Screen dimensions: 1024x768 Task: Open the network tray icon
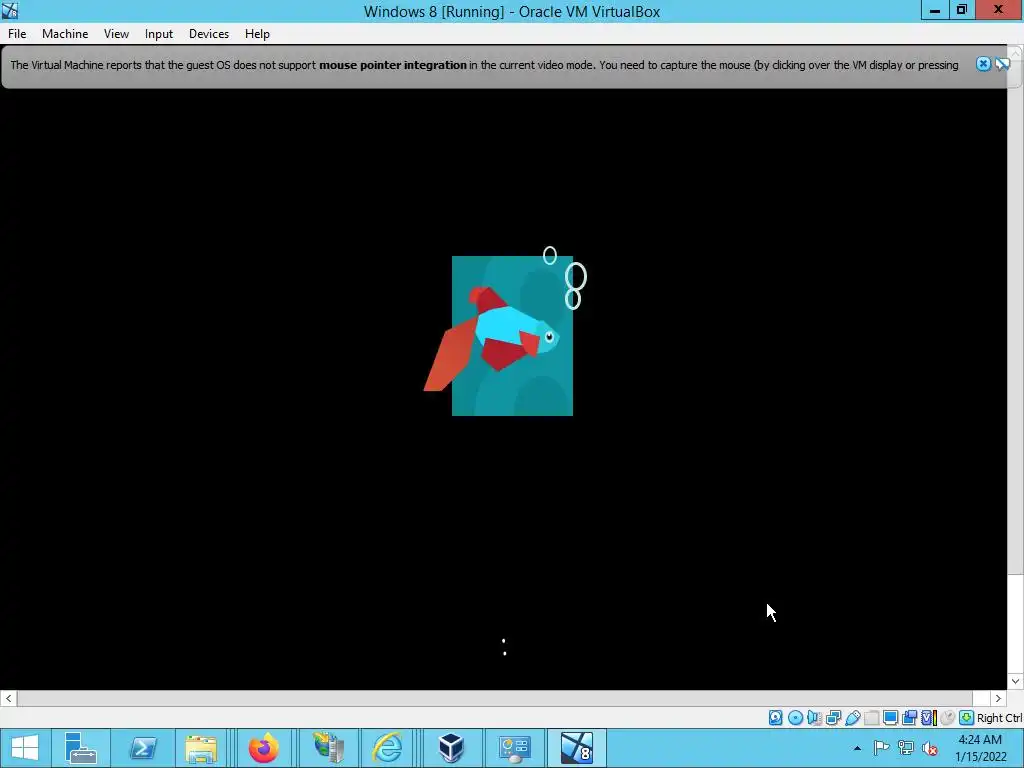pos(906,748)
